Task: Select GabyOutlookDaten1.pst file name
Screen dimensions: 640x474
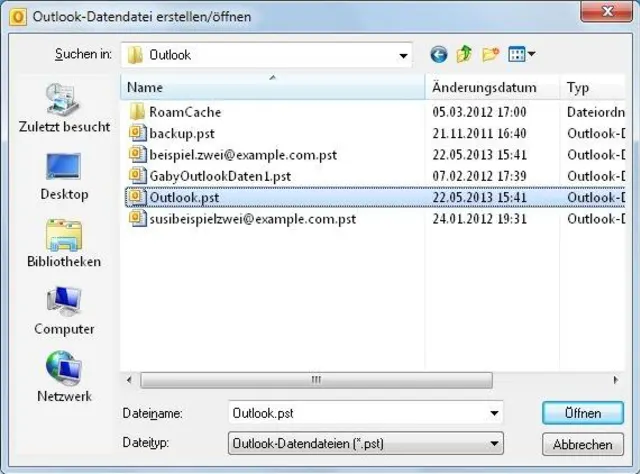Action: (220, 176)
